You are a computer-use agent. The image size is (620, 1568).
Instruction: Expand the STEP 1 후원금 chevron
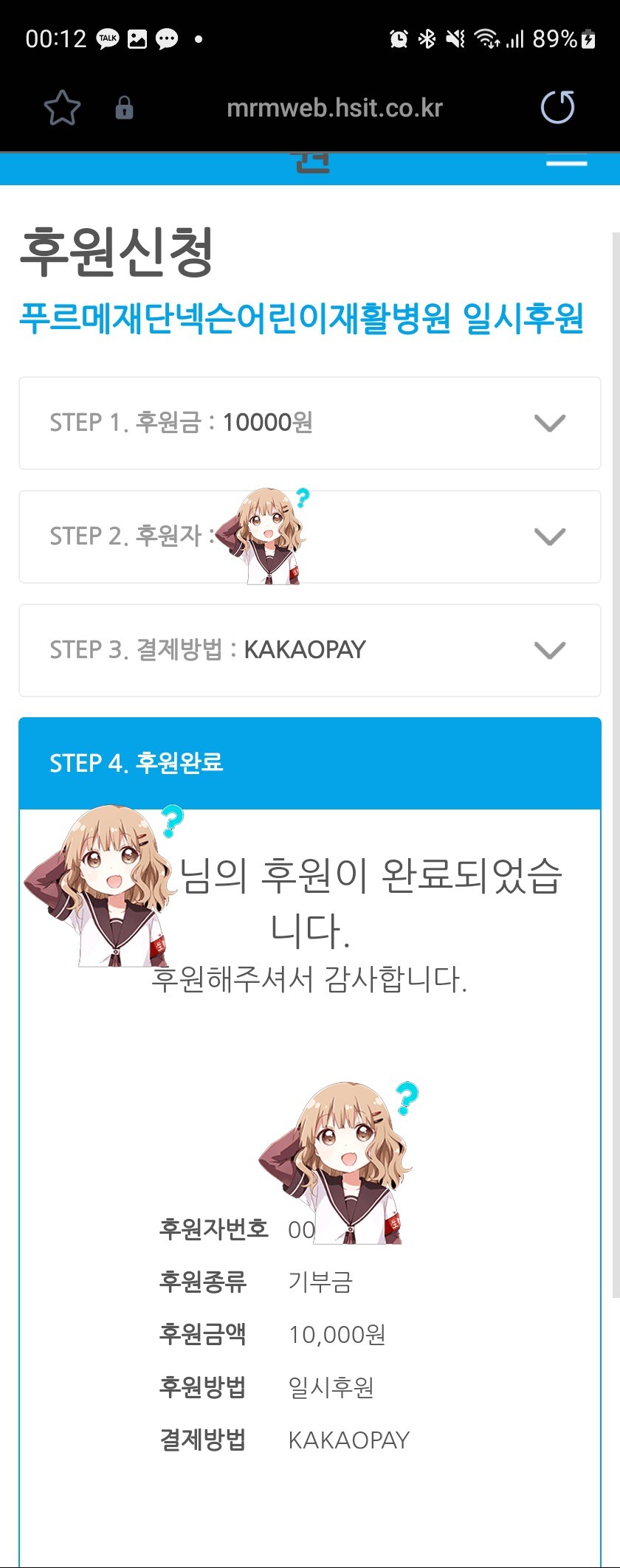(x=550, y=423)
